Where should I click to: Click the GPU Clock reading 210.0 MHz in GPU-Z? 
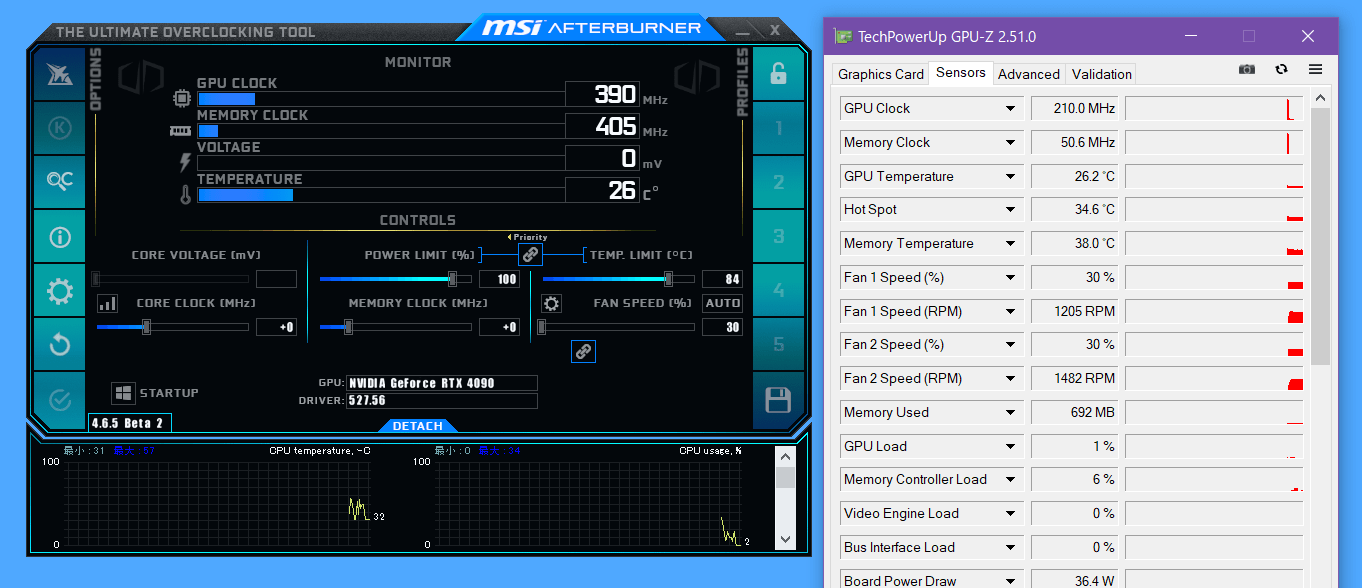tap(1076, 109)
